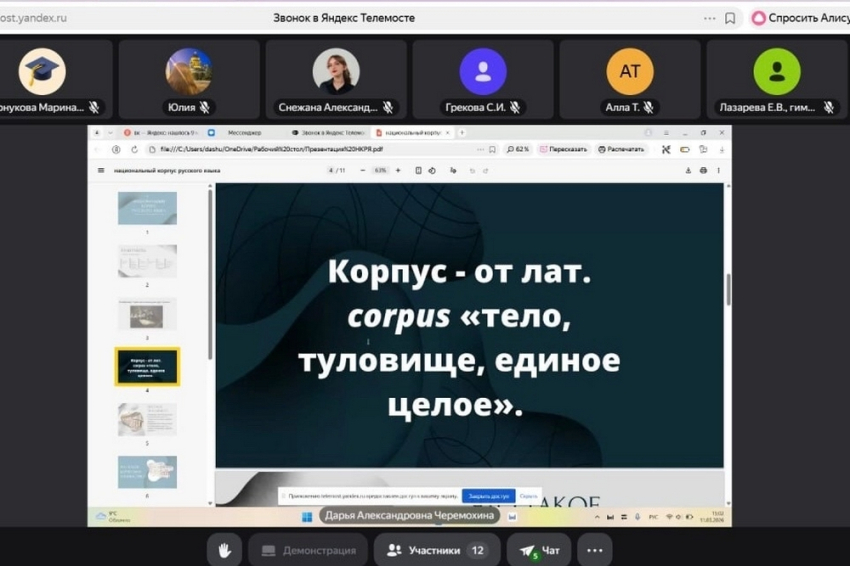The width and height of the screenshot is (850, 566).
Task: Open the Участники participants list
Action: pos(437,550)
